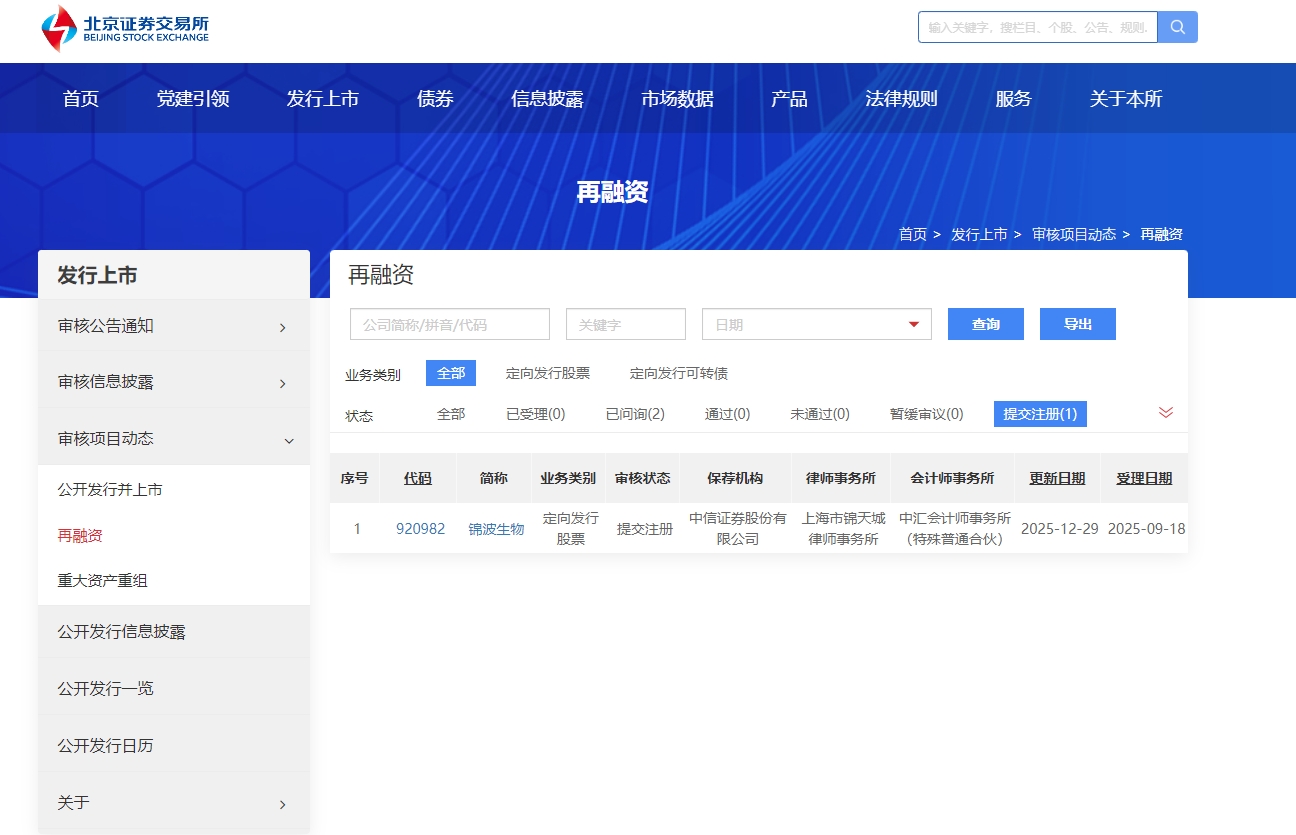Open stock code 920982 link
Screen dimensions: 1296x835
click(x=420, y=529)
